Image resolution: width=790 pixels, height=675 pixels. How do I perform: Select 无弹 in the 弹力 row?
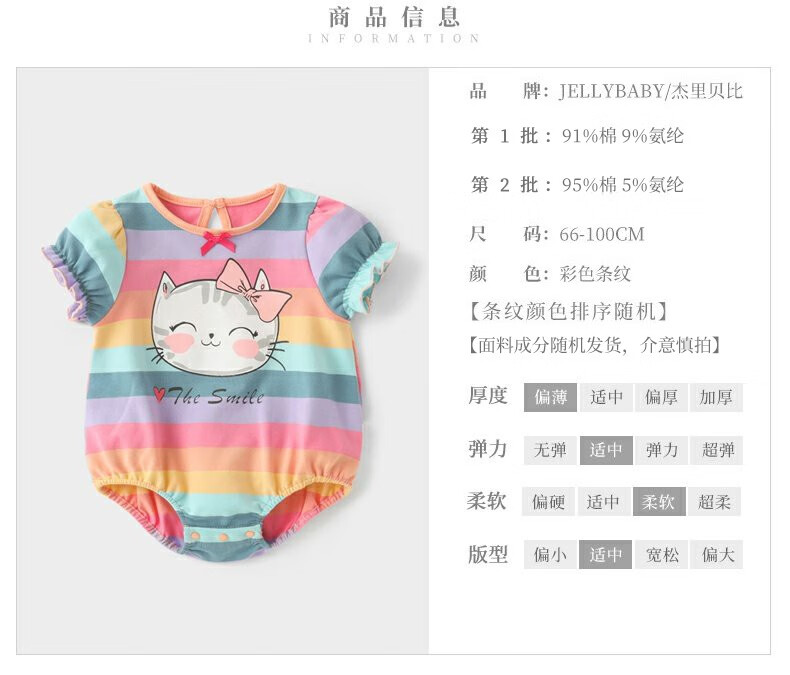(x=550, y=450)
